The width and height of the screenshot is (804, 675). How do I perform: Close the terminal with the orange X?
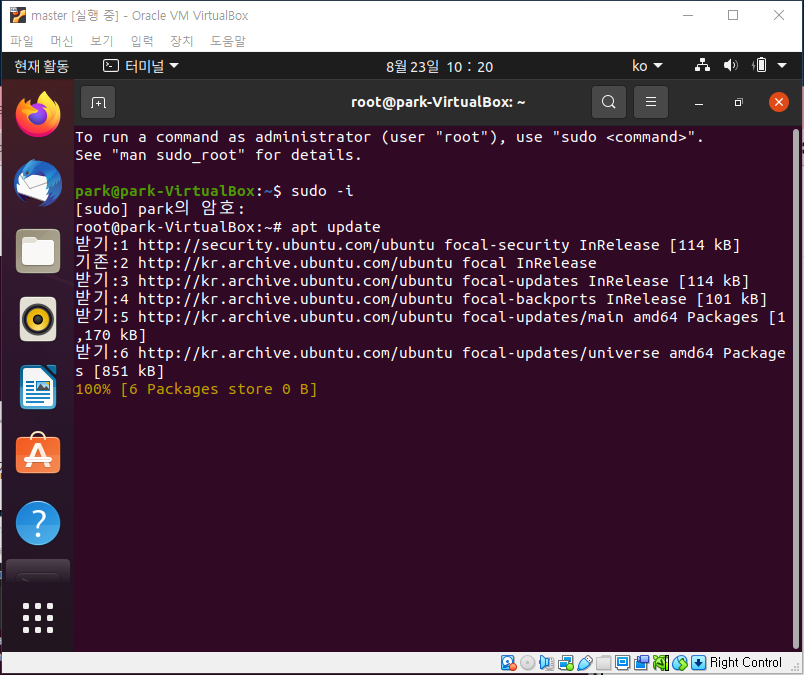[x=778, y=102]
